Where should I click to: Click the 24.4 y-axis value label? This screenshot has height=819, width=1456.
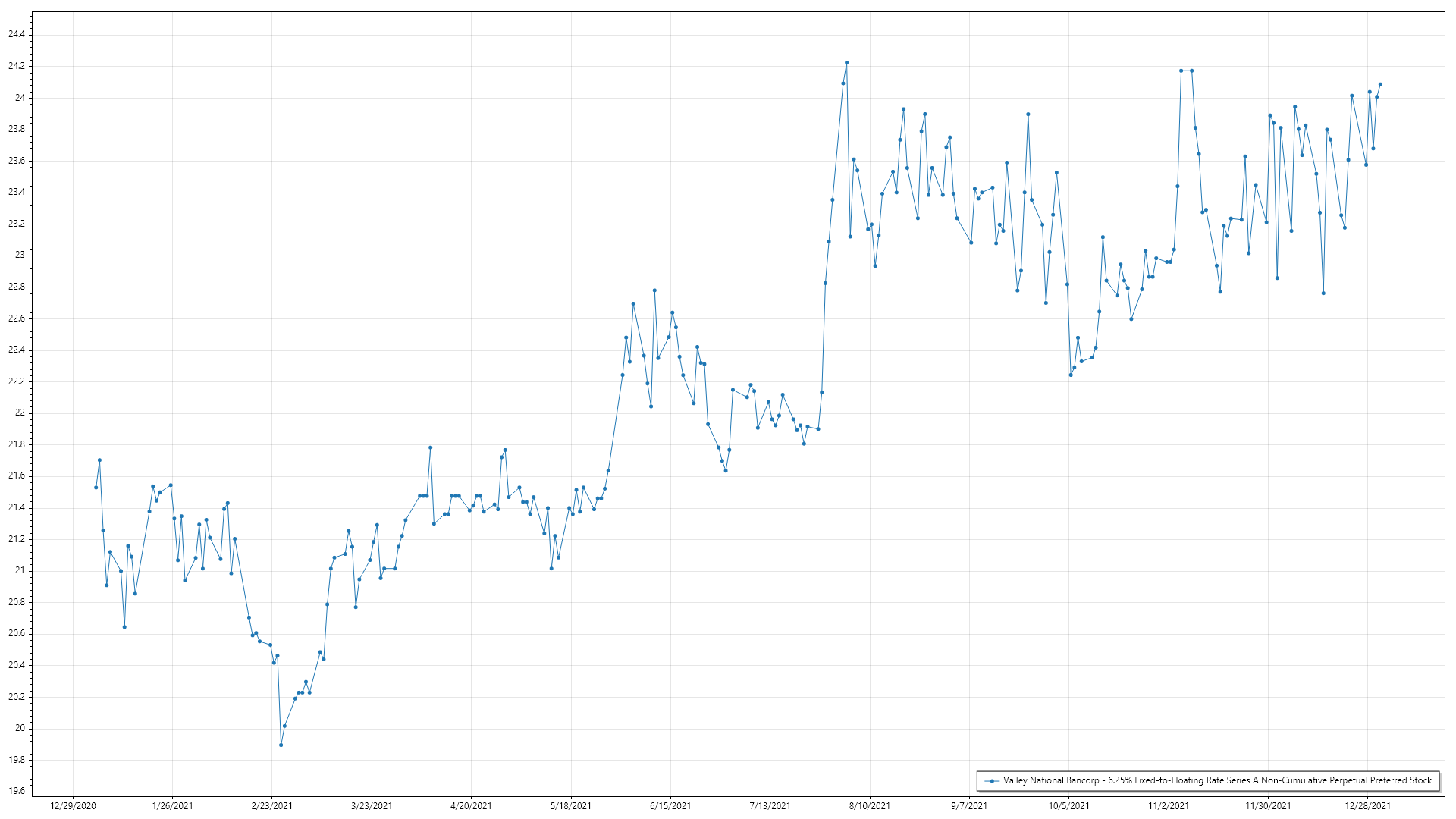[17, 34]
